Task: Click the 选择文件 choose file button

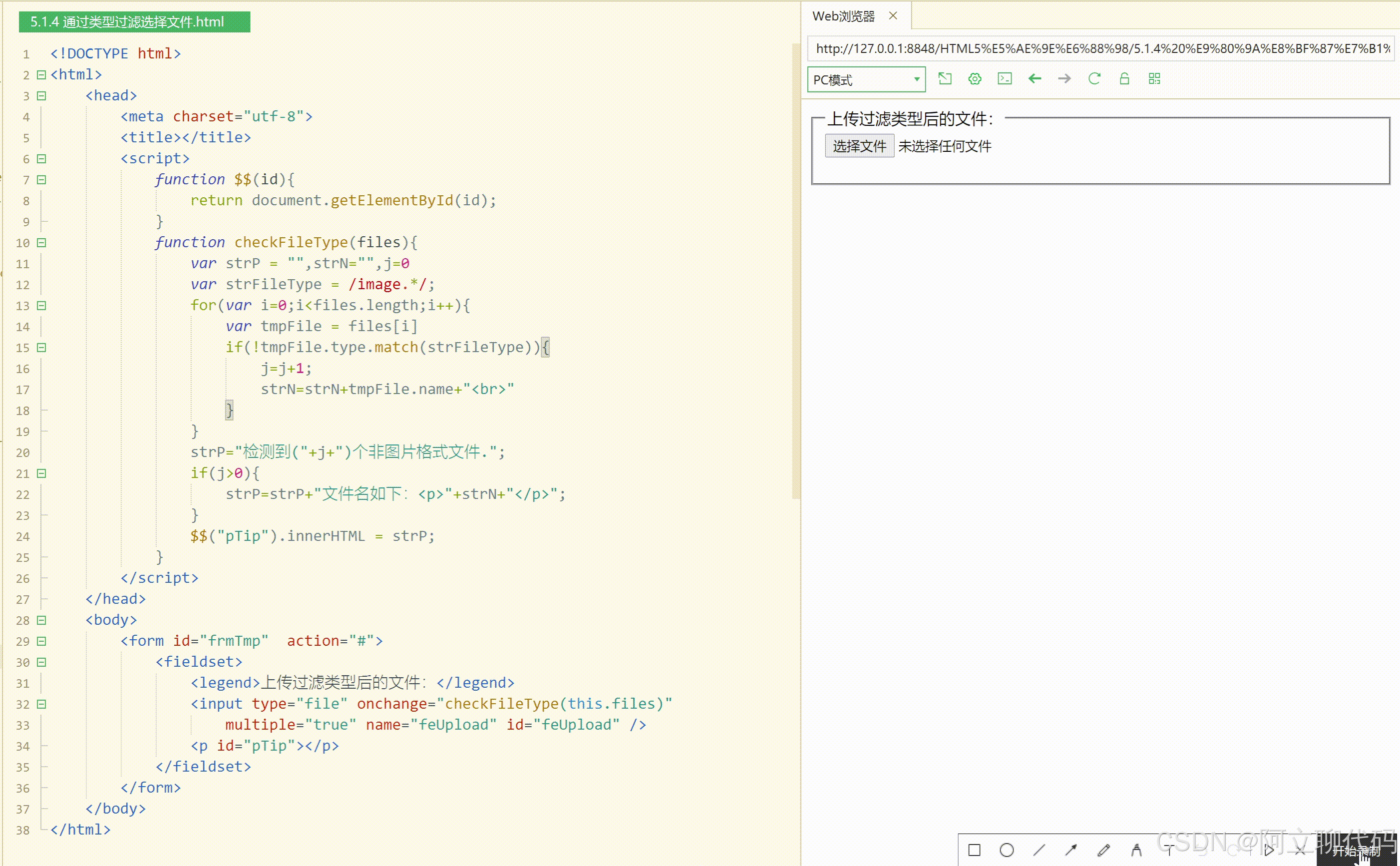Action: coord(859,146)
